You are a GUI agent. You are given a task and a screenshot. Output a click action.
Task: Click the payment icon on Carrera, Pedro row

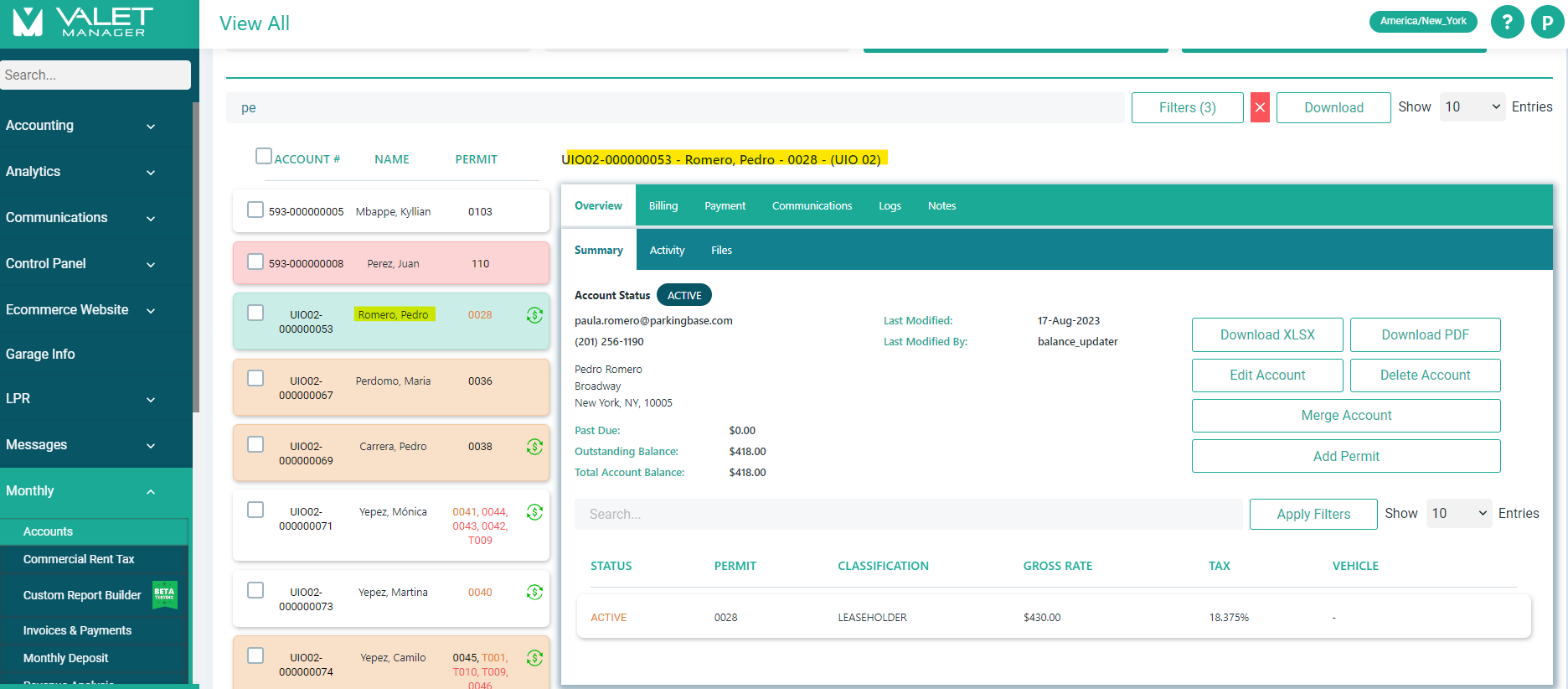coord(534,447)
